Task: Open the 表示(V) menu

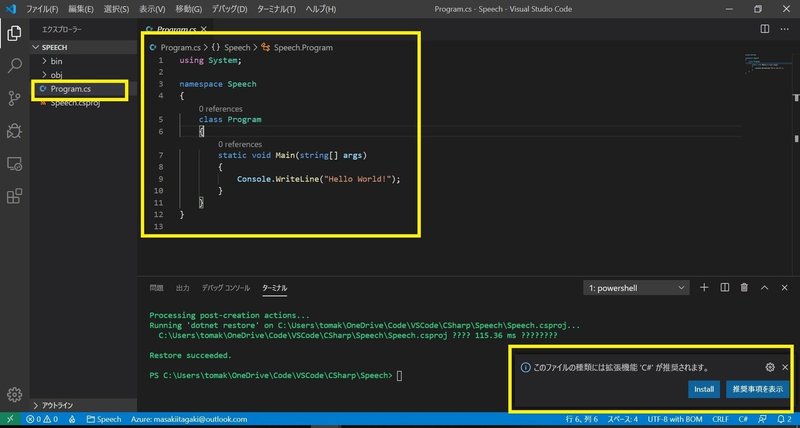Action: click(152, 9)
